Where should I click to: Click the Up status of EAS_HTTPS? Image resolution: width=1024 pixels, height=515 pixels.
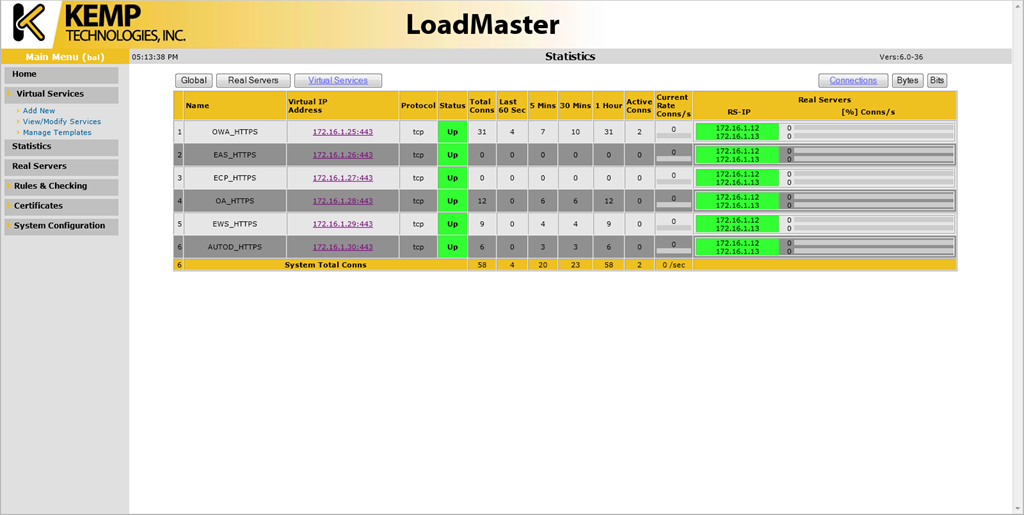click(453, 155)
